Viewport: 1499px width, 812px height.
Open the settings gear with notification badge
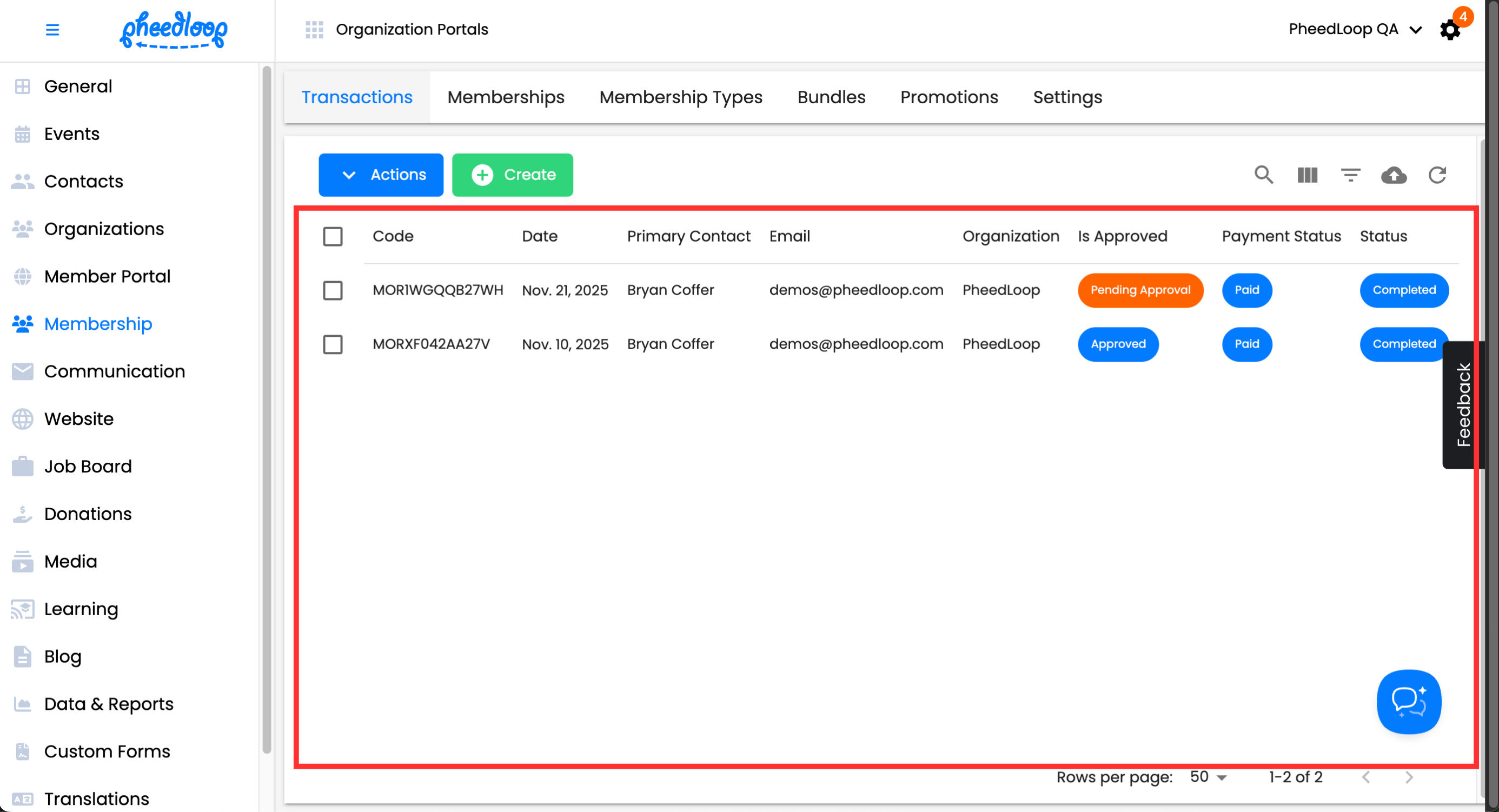1450,30
